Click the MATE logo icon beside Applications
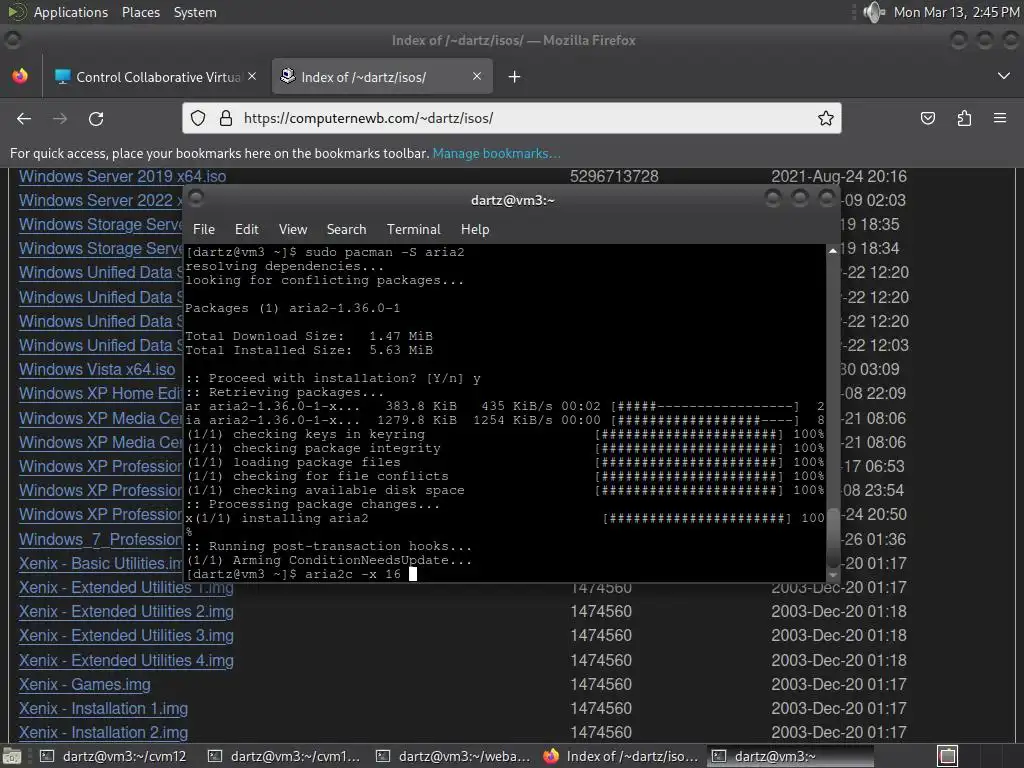This screenshot has width=1024, height=768. [x=16, y=12]
